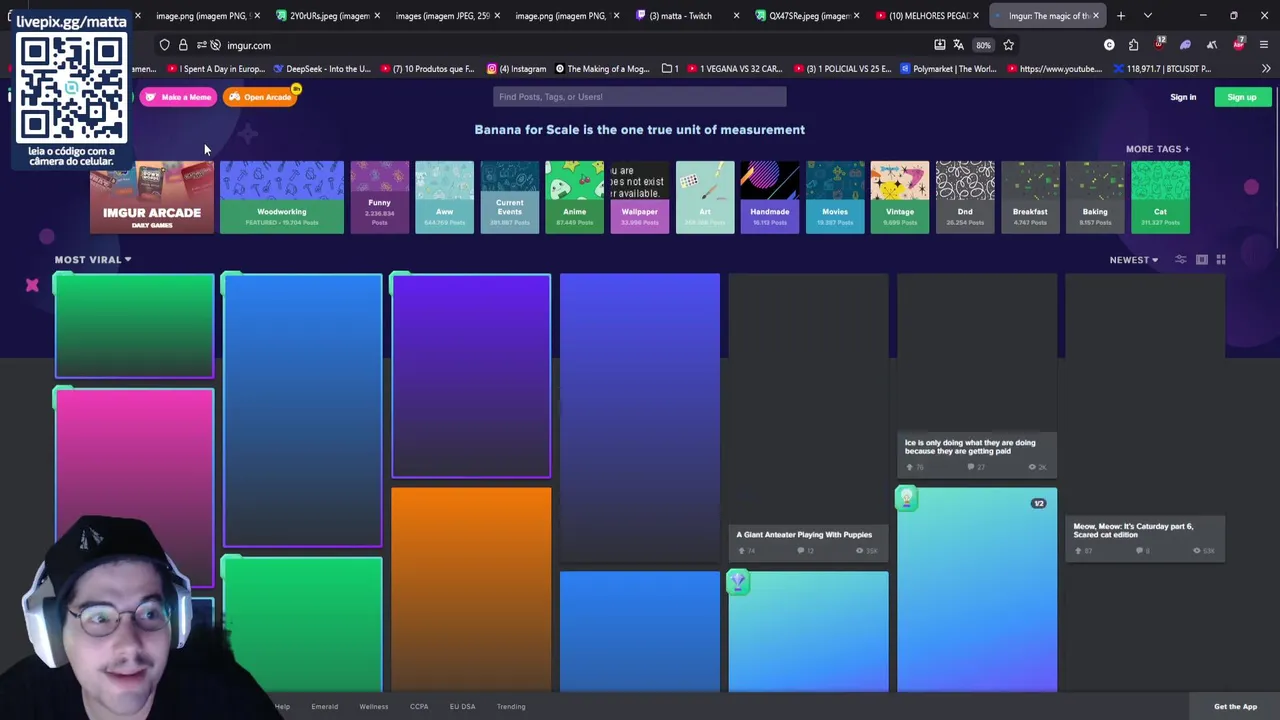Close the QX47SRe.jpeg tab
The height and width of the screenshot is (720, 1280).
click(856, 16)
